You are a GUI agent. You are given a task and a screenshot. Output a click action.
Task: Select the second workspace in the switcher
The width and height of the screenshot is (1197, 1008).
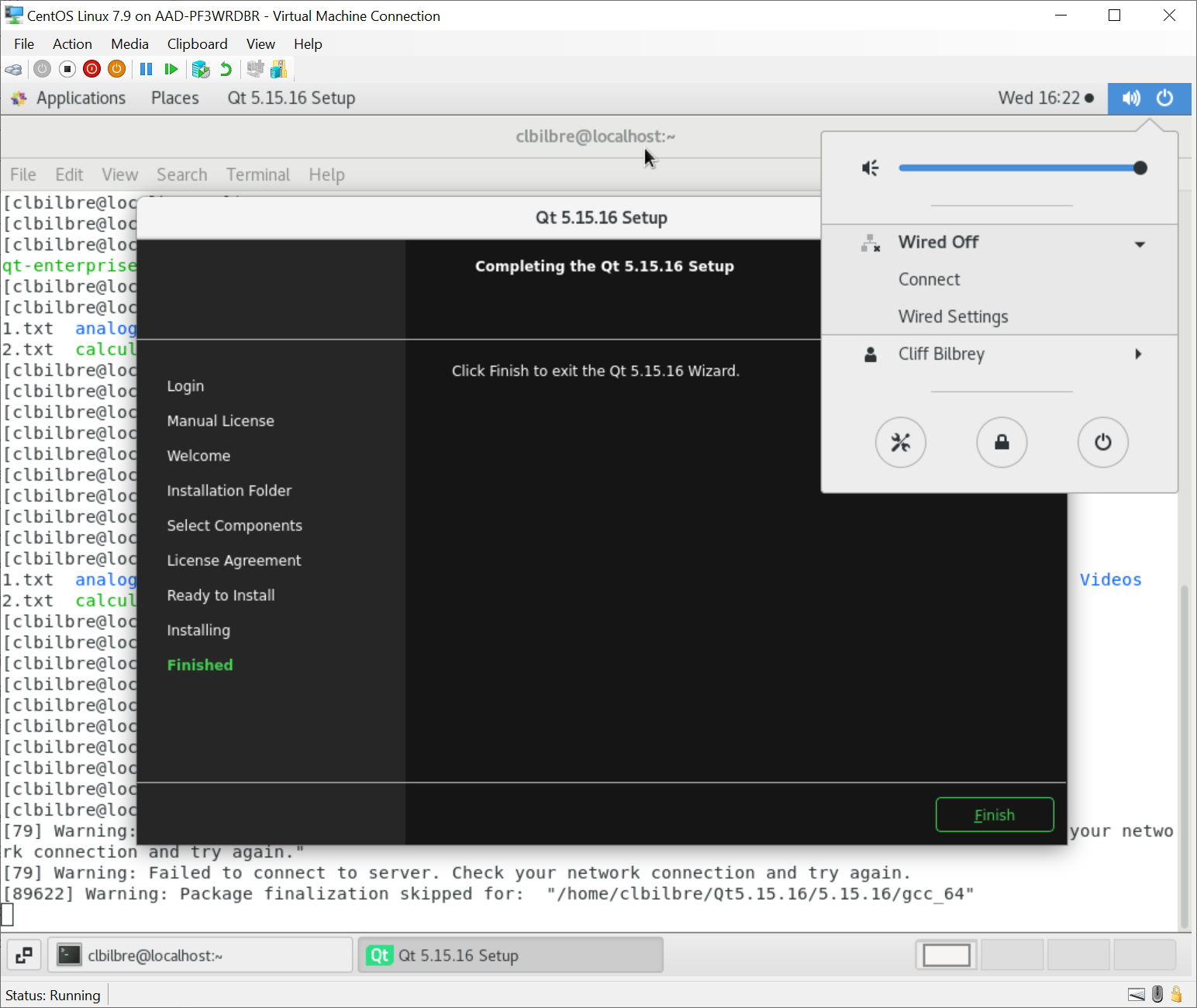click(x=1012, y=955)
